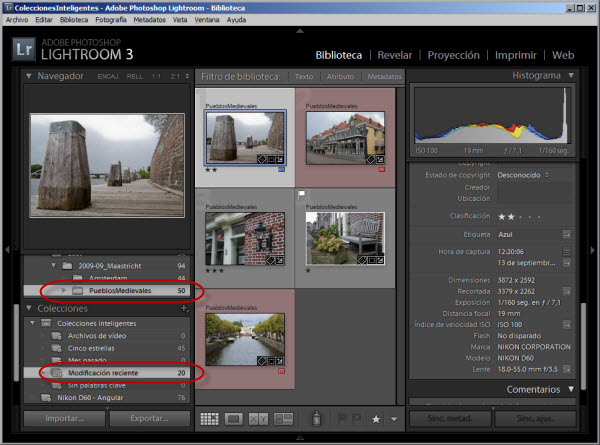Click Sinc. metad. button
This screenshot has width=600, height=445.
pyautogui.click(x=450, y=419)
